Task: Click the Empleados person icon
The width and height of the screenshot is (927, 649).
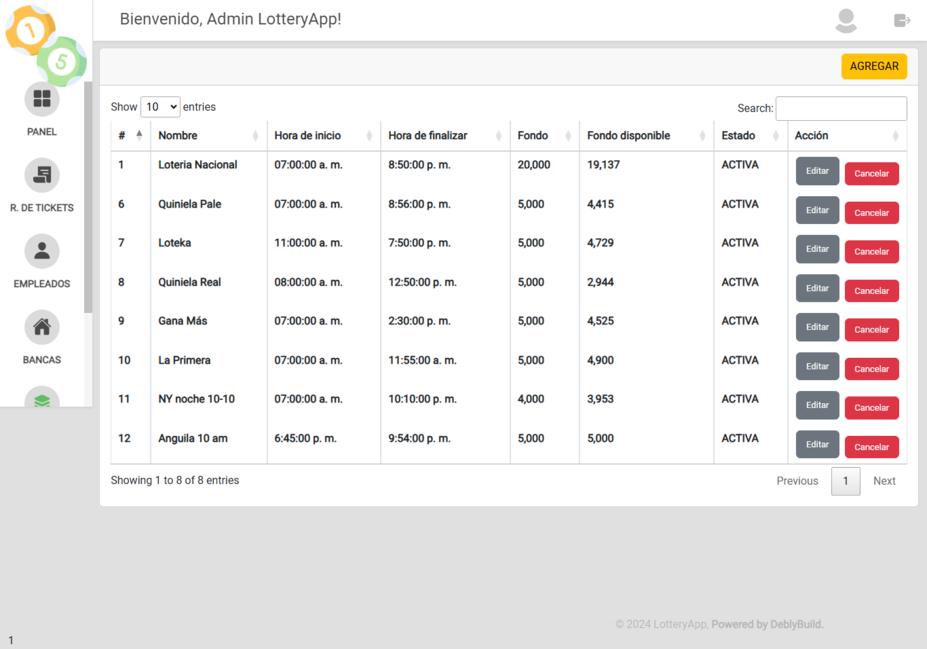Action: [x=41, y=251]
